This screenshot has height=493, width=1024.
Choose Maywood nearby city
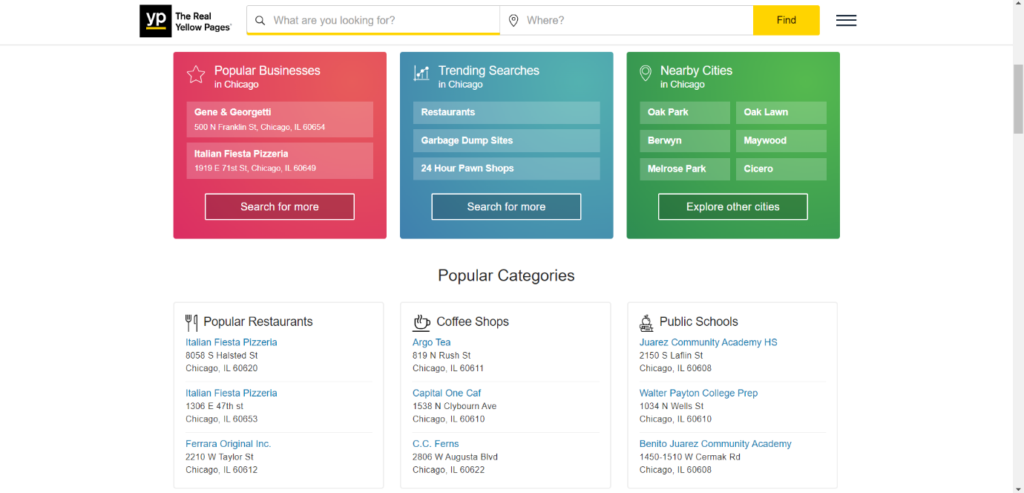click(781, 140)
